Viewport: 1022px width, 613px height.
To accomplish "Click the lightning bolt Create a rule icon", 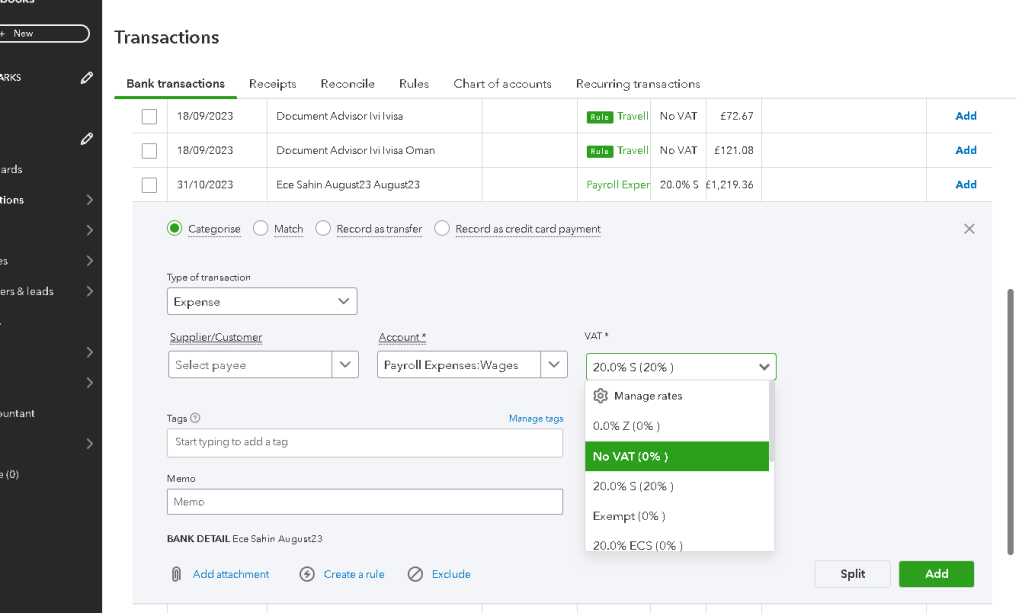I will coord(307,574).
